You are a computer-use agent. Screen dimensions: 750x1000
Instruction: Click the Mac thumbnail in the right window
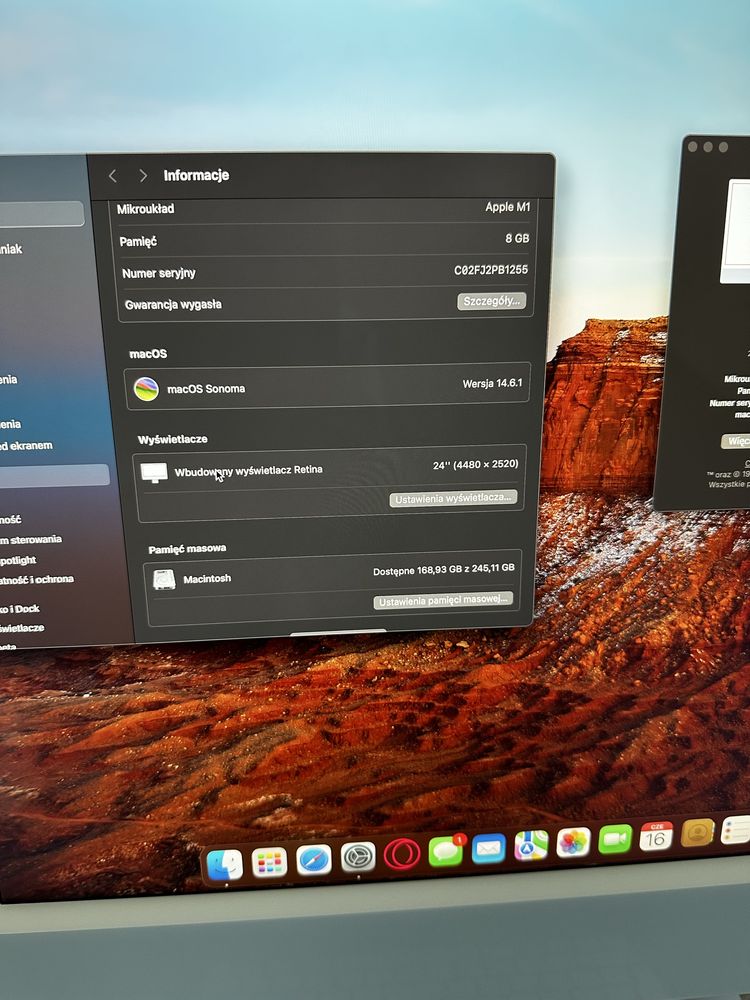point(737,231)
